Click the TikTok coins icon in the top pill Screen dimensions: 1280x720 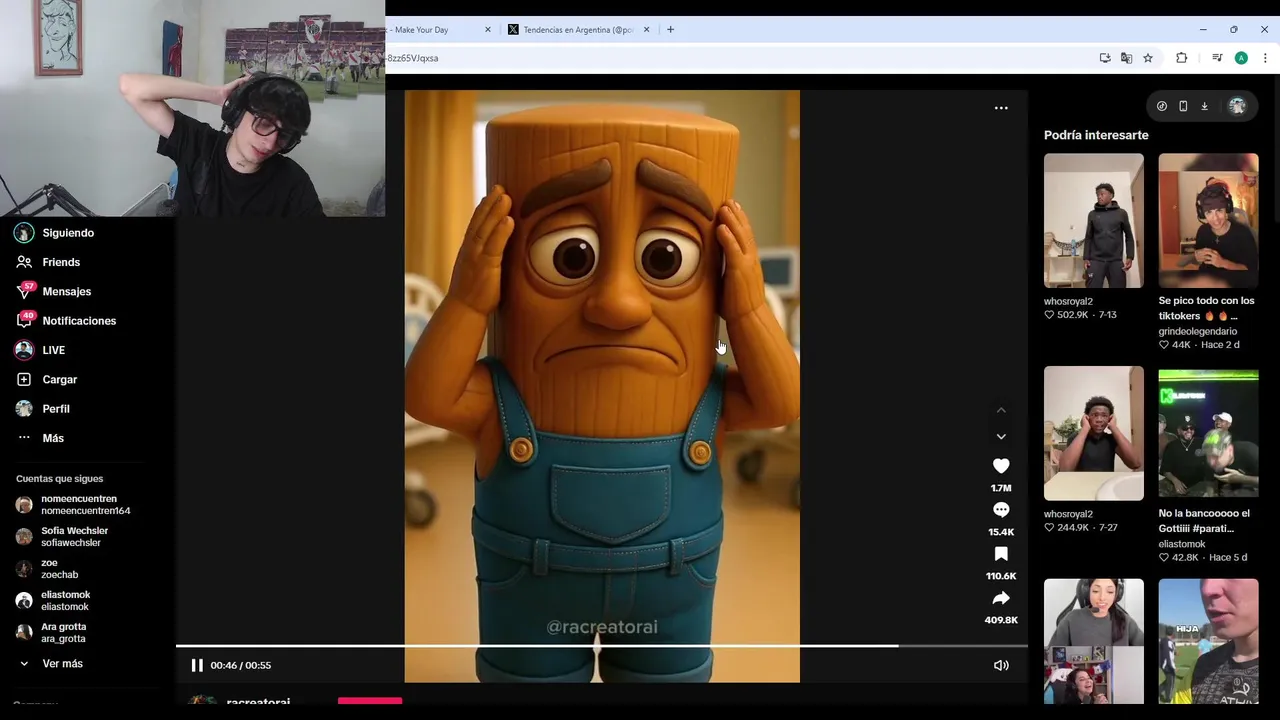[x=1162, y=106]
